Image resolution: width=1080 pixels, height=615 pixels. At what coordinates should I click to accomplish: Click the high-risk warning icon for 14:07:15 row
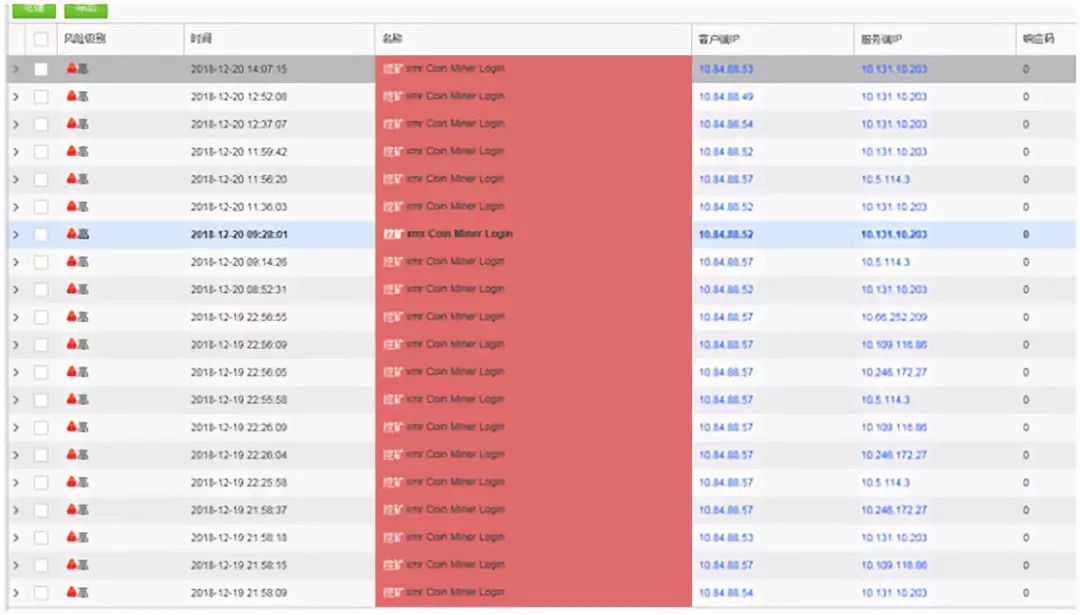[x=72, y=68]
